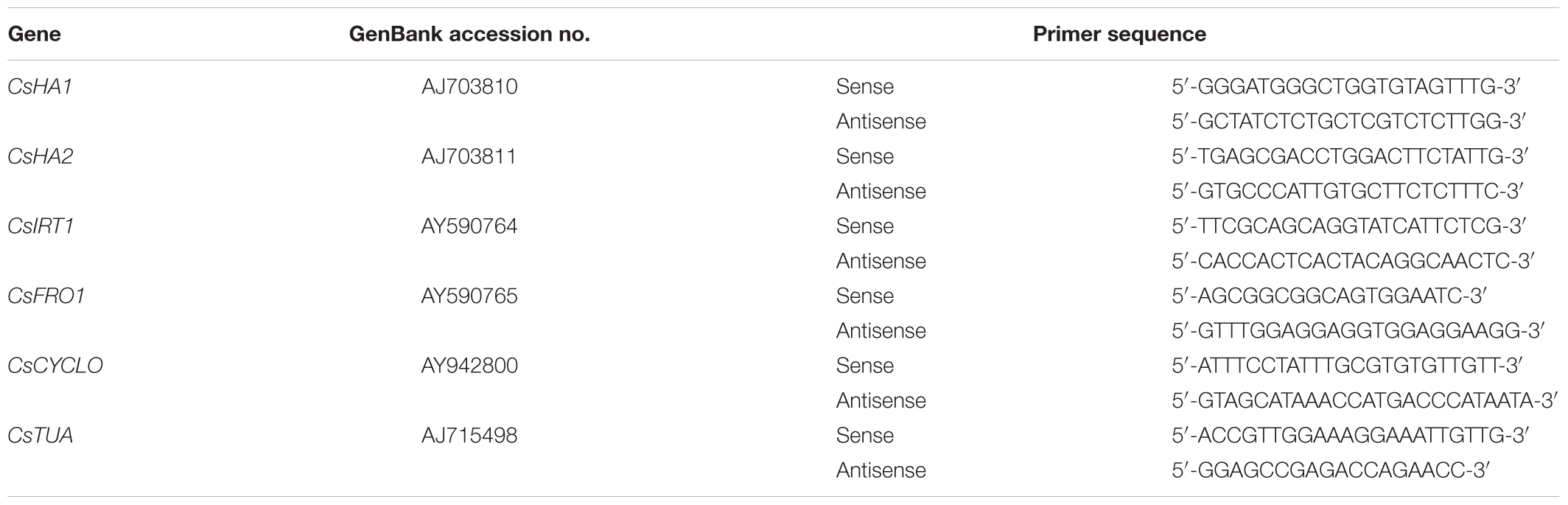The image size is (1568, 505).
Task: Click accession number AJ703811
Action: 469,156
